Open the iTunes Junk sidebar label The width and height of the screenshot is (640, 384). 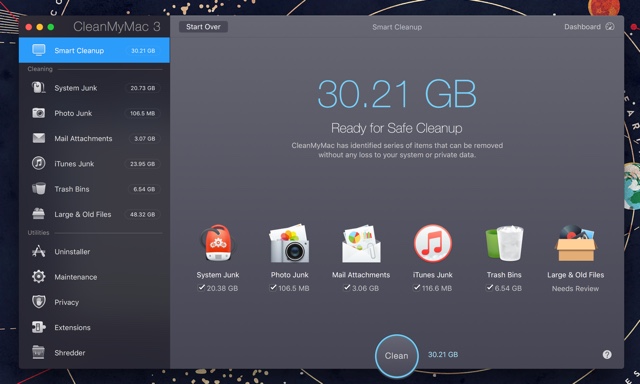coord(74,164)
